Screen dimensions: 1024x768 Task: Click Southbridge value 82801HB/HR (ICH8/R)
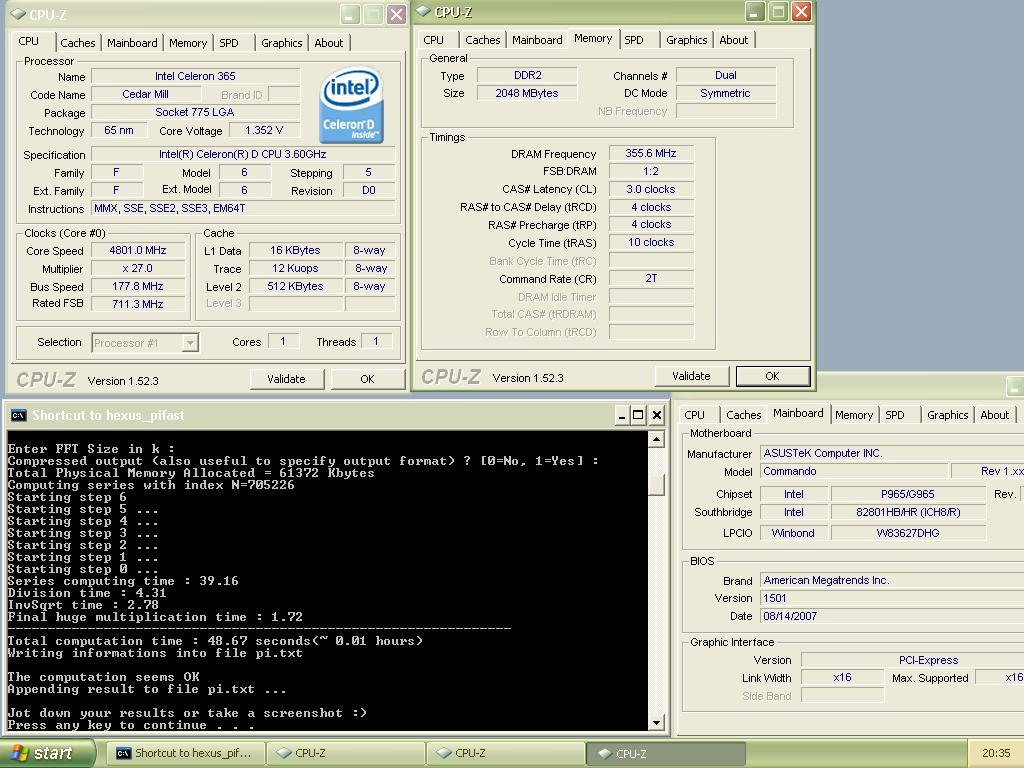908,513
